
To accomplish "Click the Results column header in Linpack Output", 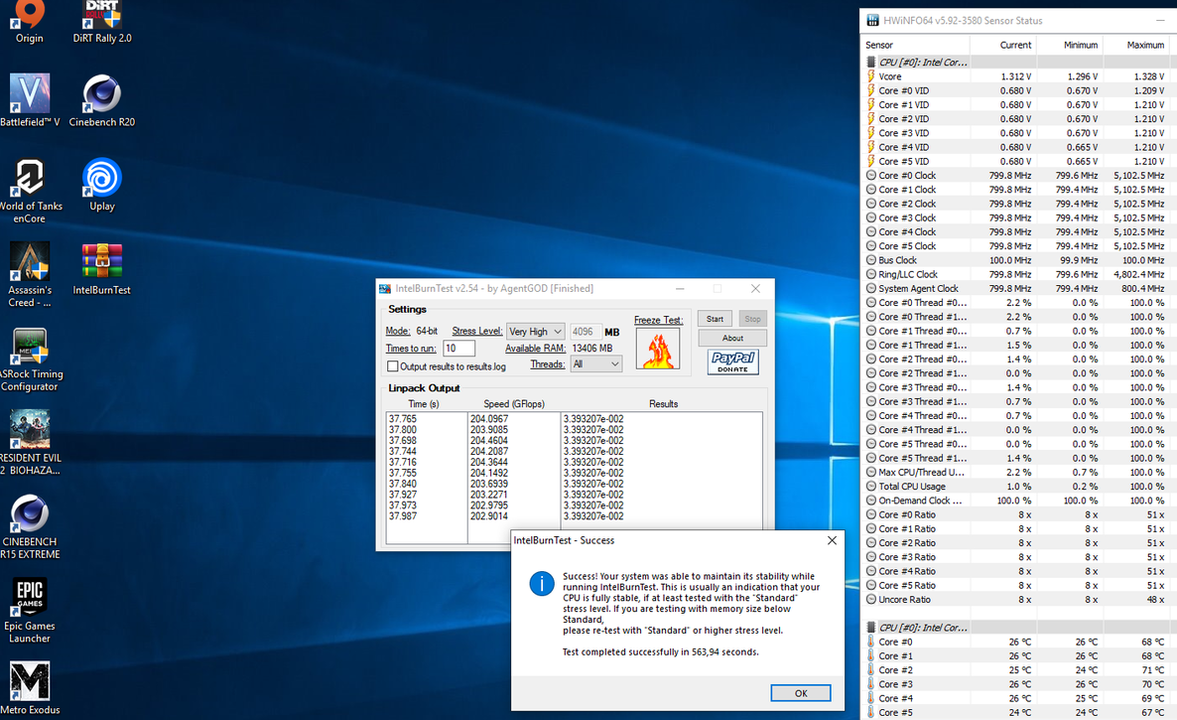I will point(664,404).
